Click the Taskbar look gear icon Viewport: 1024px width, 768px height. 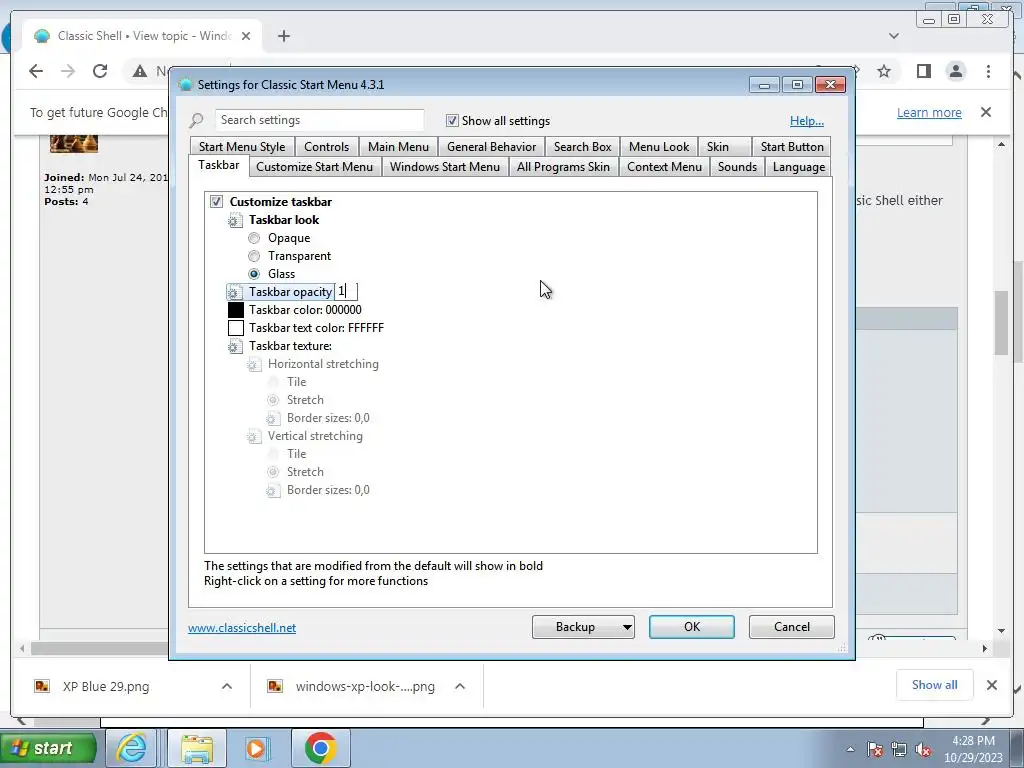(235, 221)
